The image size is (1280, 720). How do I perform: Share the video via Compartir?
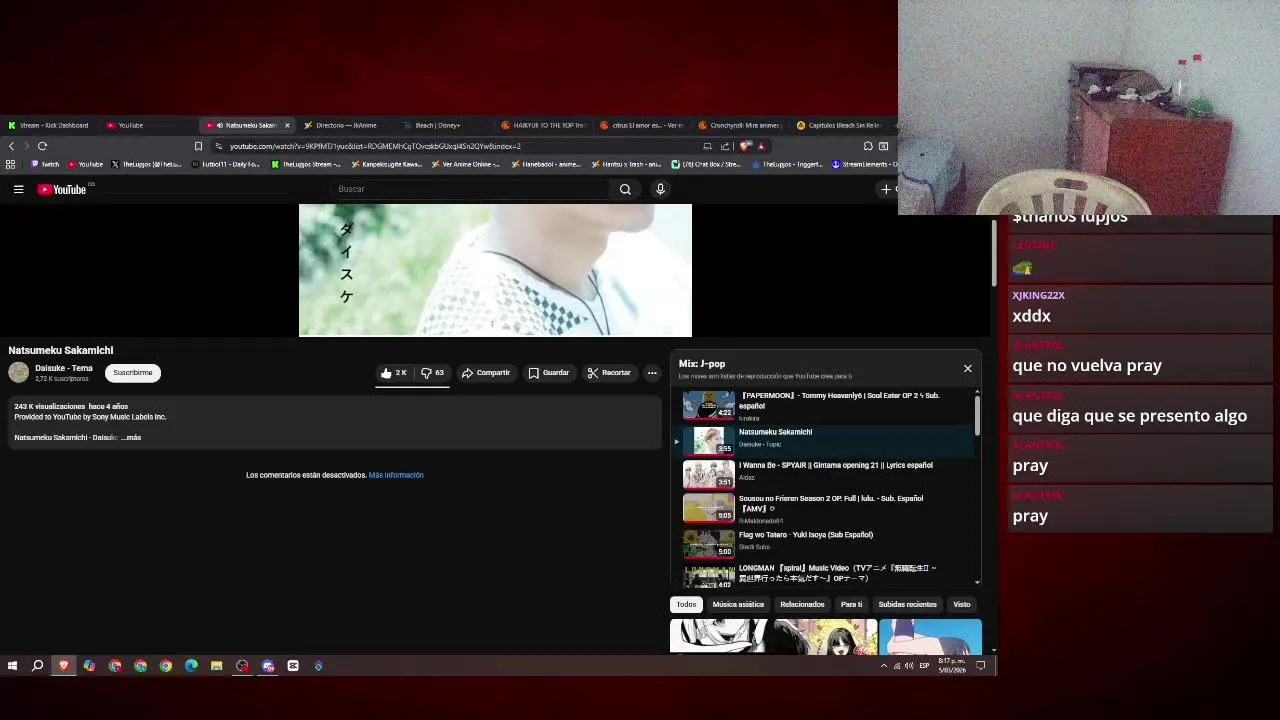pyautogui.click(x=485, y=373)
